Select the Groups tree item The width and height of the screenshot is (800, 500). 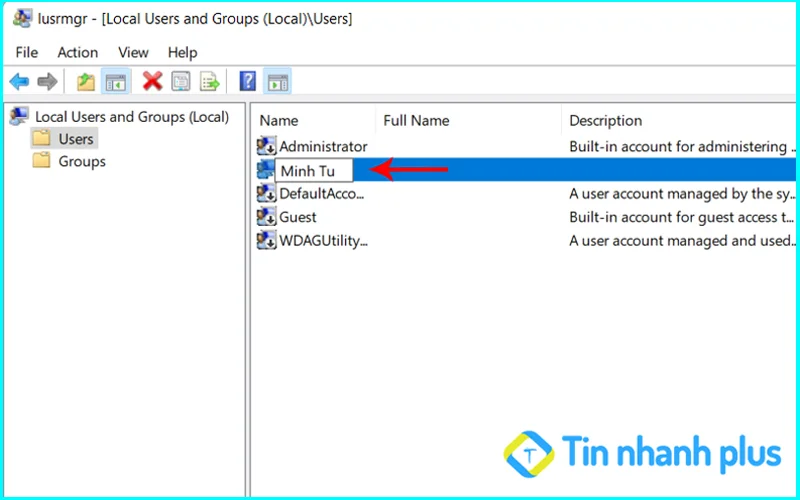pyautogui.click(x=82, y=162)
